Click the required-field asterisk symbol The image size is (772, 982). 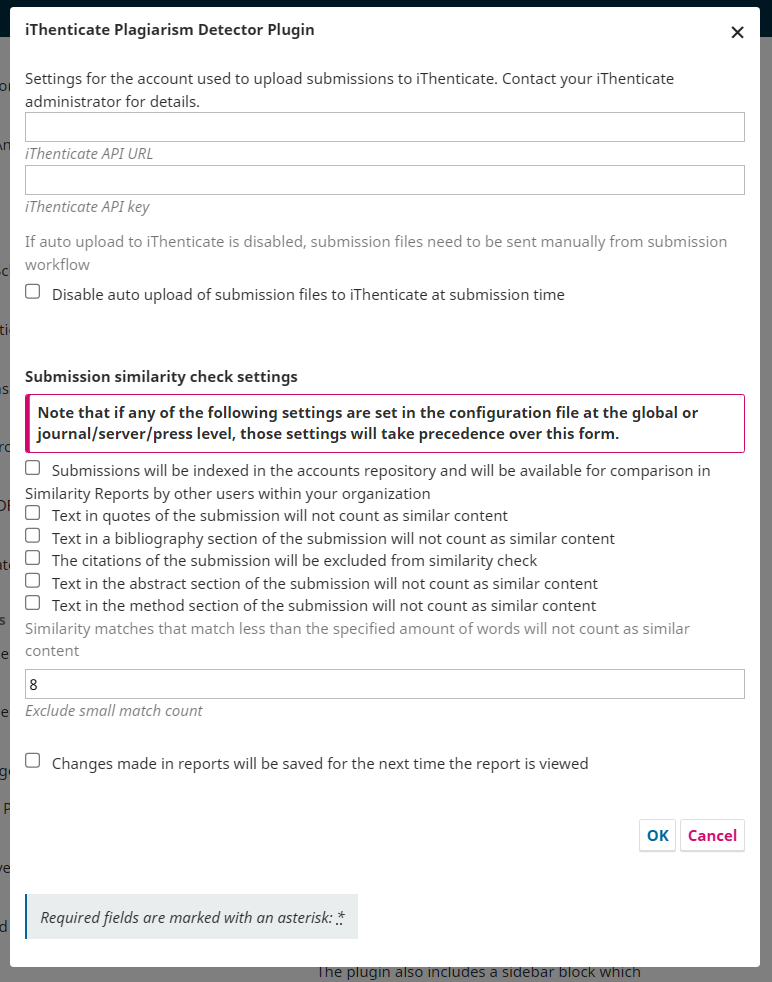point(340,917)
